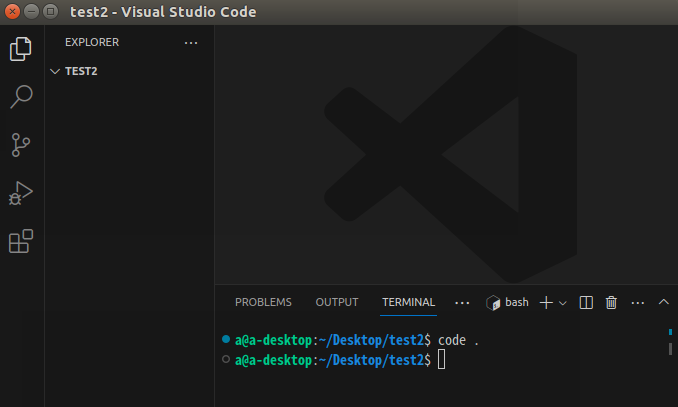
Task: Create a new terminal with plus
Action: [x=546, y=303]
